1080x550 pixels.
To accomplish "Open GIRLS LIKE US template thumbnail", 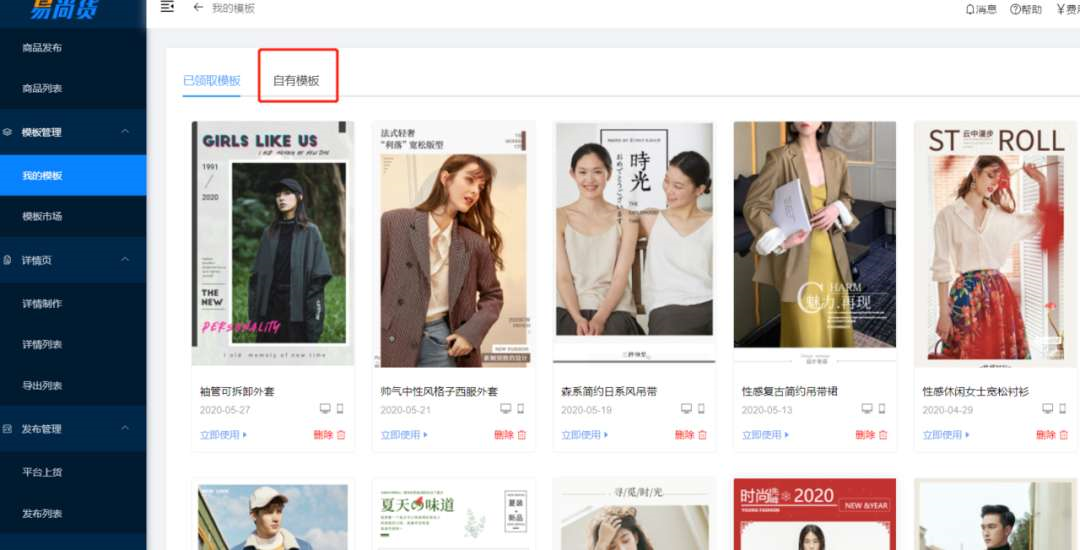I will pyautogui.click(x=273, y=243).
